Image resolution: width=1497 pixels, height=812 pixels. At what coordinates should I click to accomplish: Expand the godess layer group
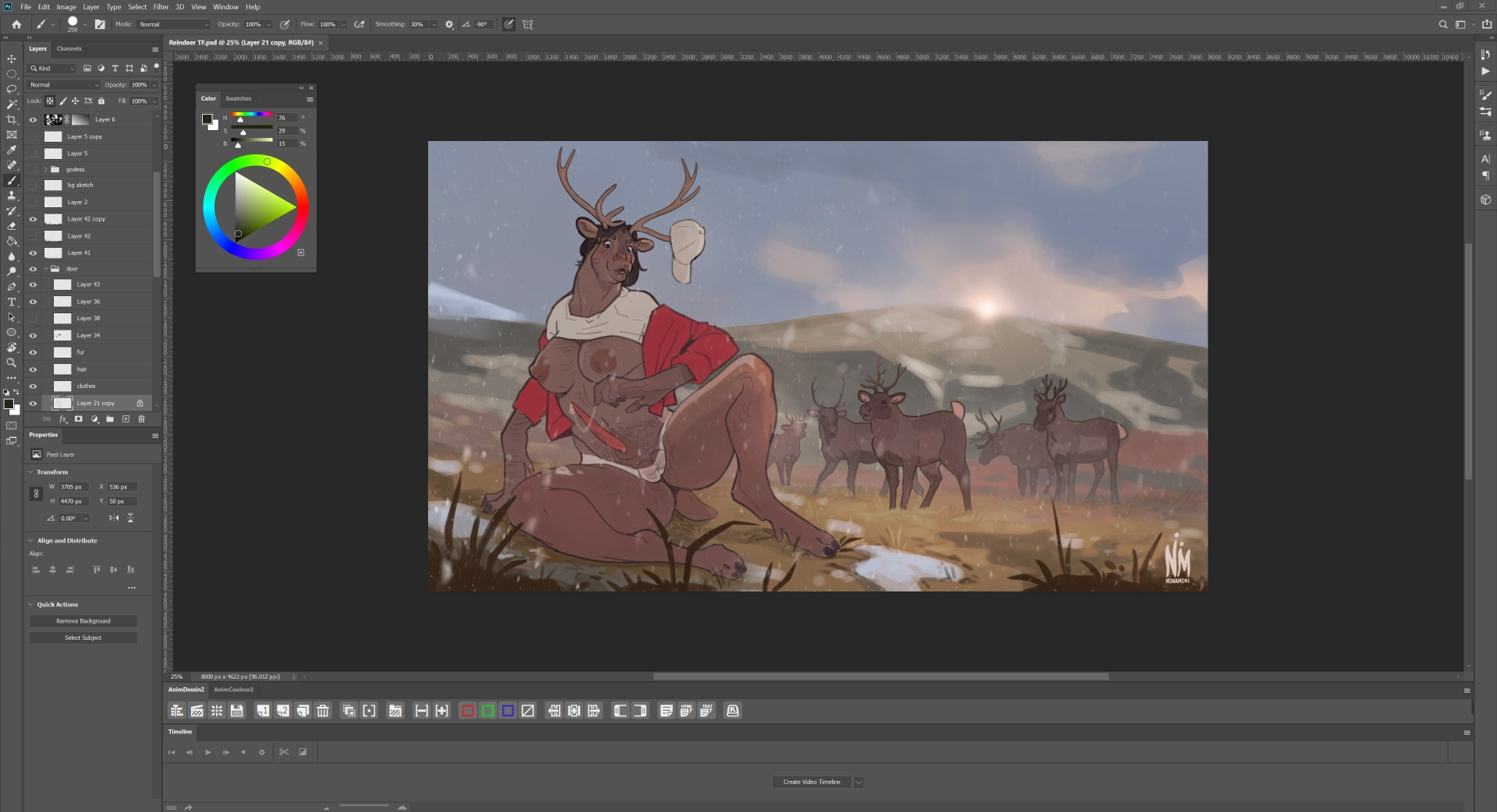coord(46,170)
